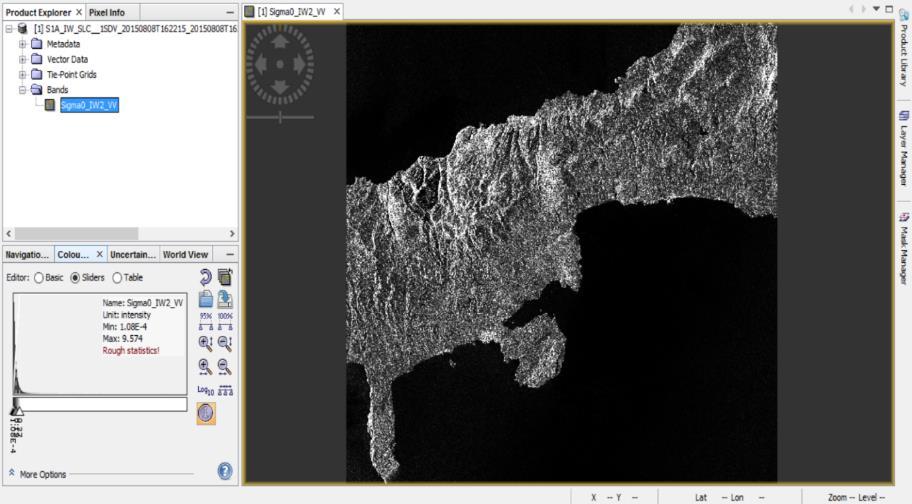The width and height of the screenshot is (912, 504).
Task: Select the Sigma0_IW2_VV band row
Action: pyautogui.click(x=90, y=105)
